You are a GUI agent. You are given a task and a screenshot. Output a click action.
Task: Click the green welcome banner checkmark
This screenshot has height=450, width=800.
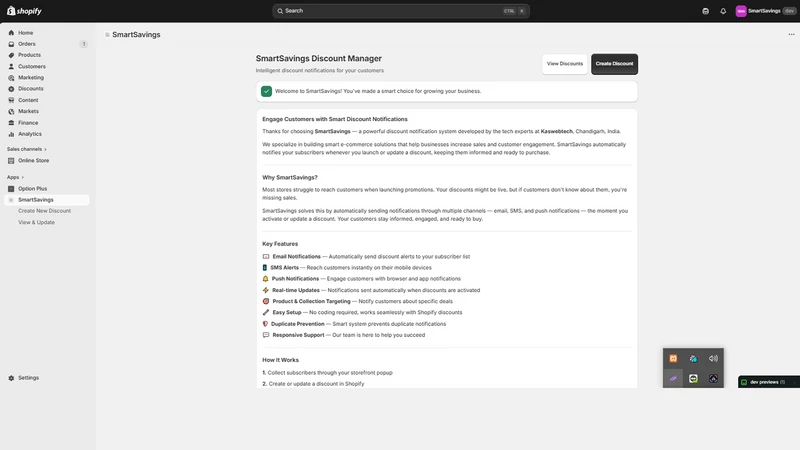click(266, 91)
